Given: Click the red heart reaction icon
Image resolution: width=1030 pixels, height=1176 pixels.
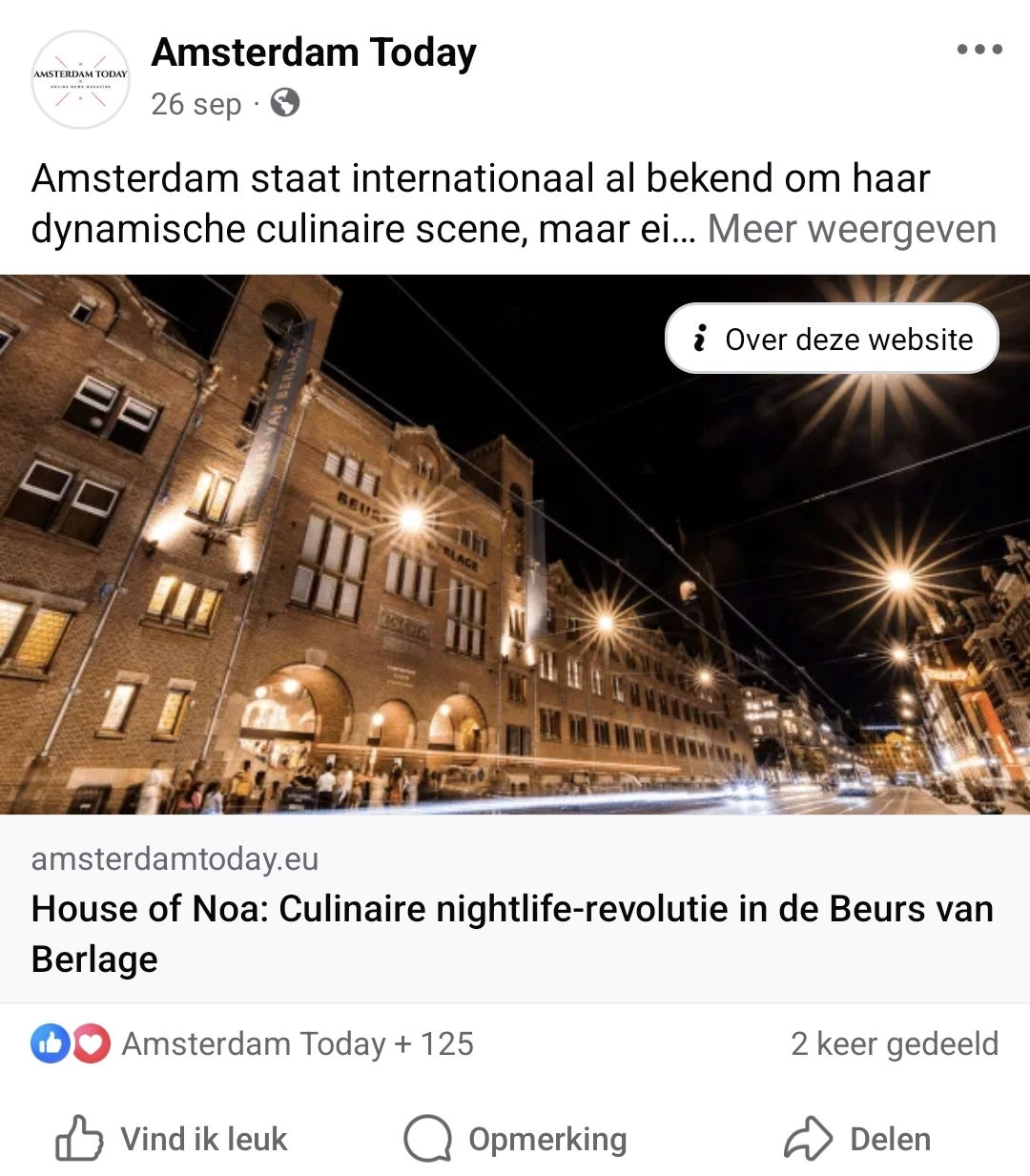Looking at the screenshot, I should click(x=92, y=1043).
